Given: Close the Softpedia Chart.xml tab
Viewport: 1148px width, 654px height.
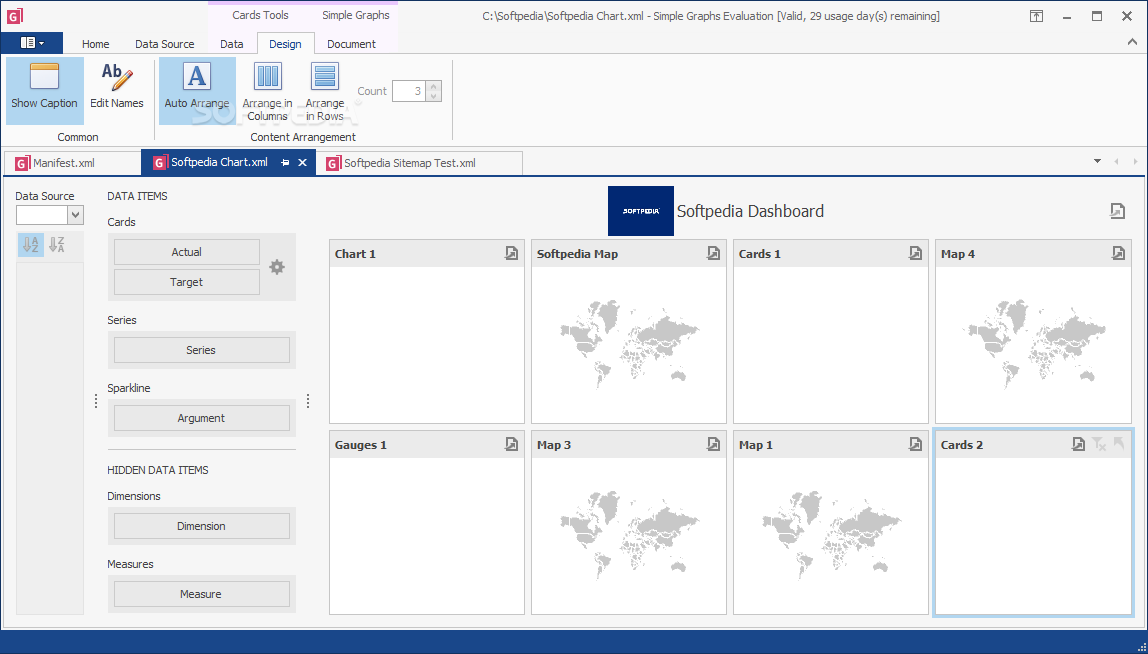Looking at the screenshot, I should pos(302,163).
